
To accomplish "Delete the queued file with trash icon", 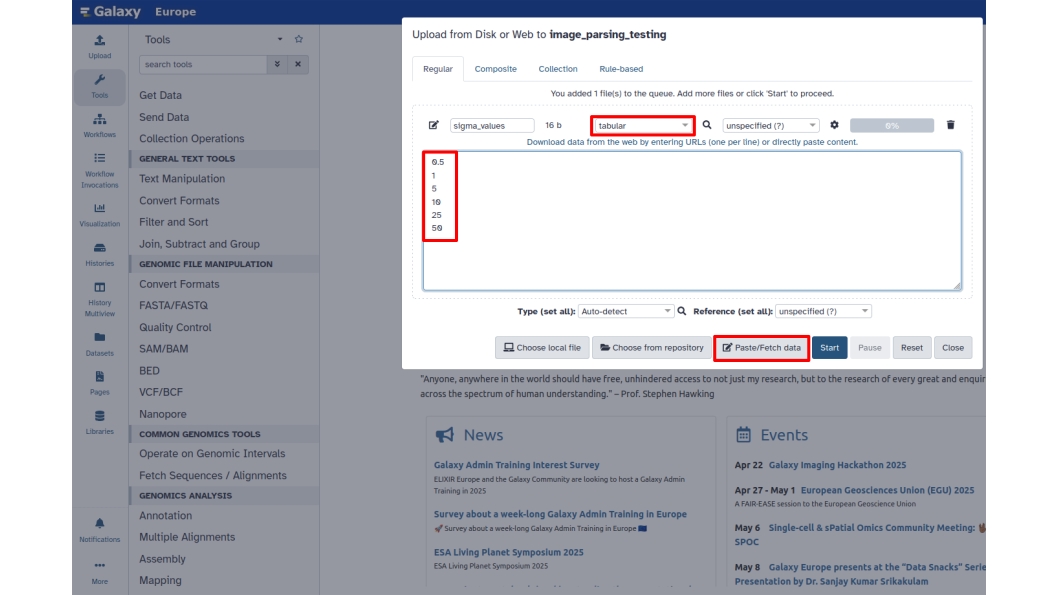I will click(x=950, y=125).
